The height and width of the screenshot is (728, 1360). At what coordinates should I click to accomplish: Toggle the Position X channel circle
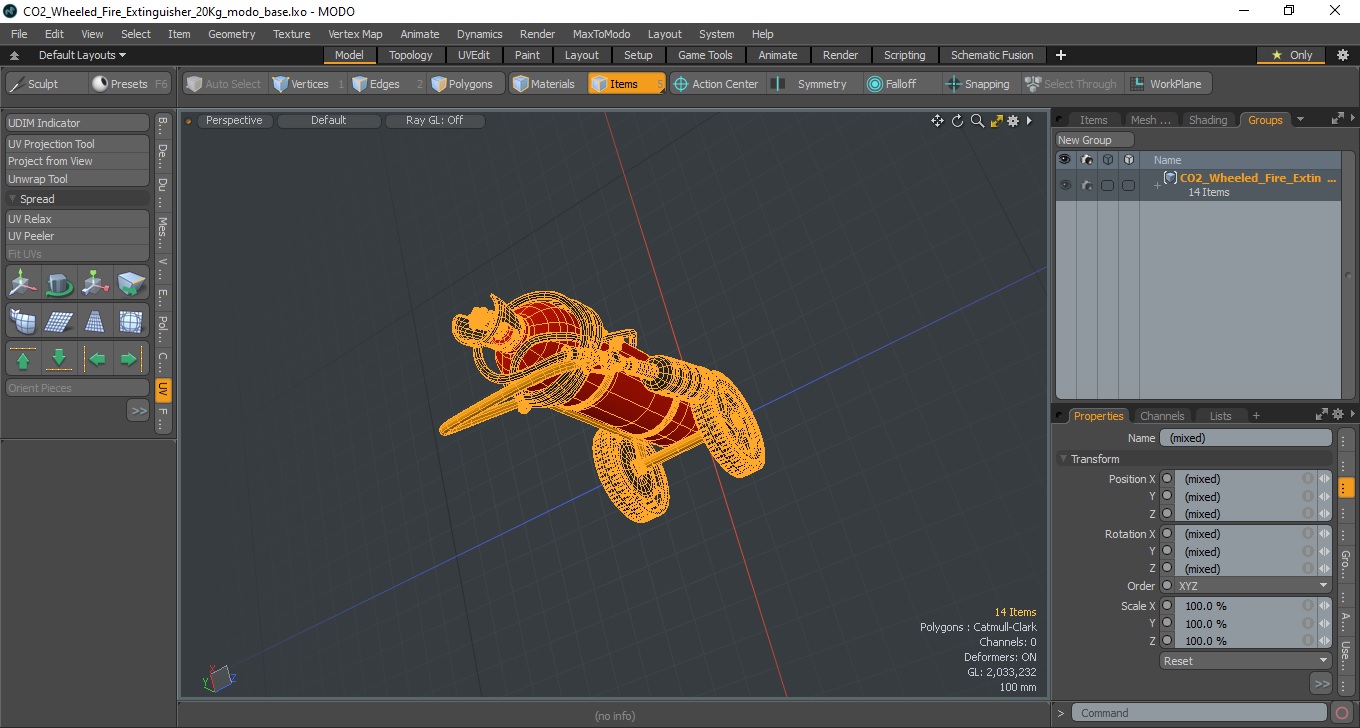coord(1167,479)
